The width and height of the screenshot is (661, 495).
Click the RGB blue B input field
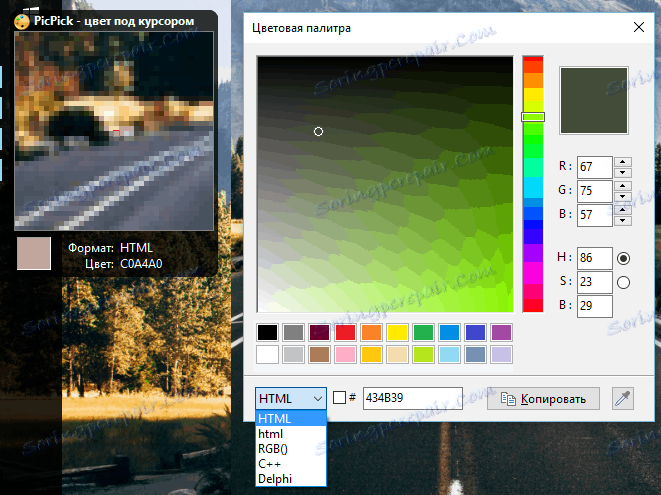click(594, 215)
